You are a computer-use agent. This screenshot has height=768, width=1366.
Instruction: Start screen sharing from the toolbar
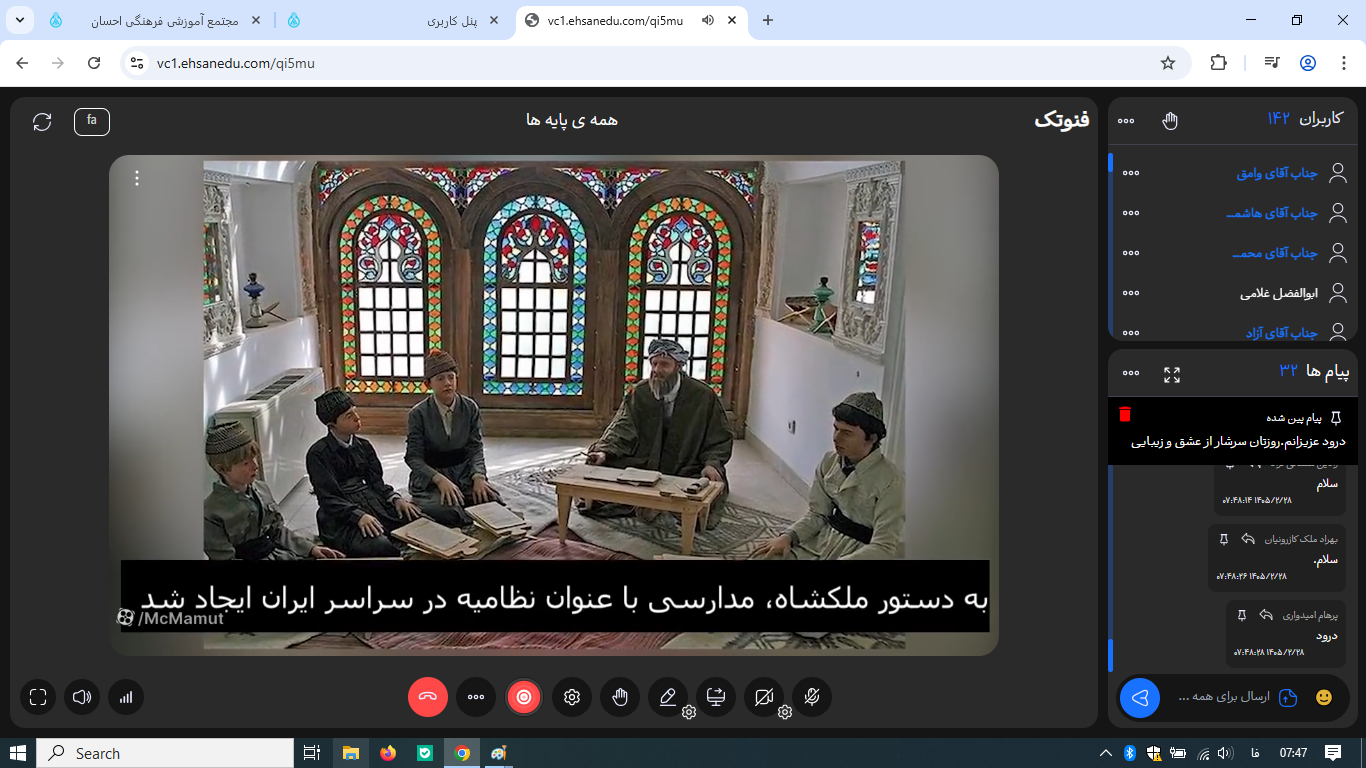coord(716,697)
